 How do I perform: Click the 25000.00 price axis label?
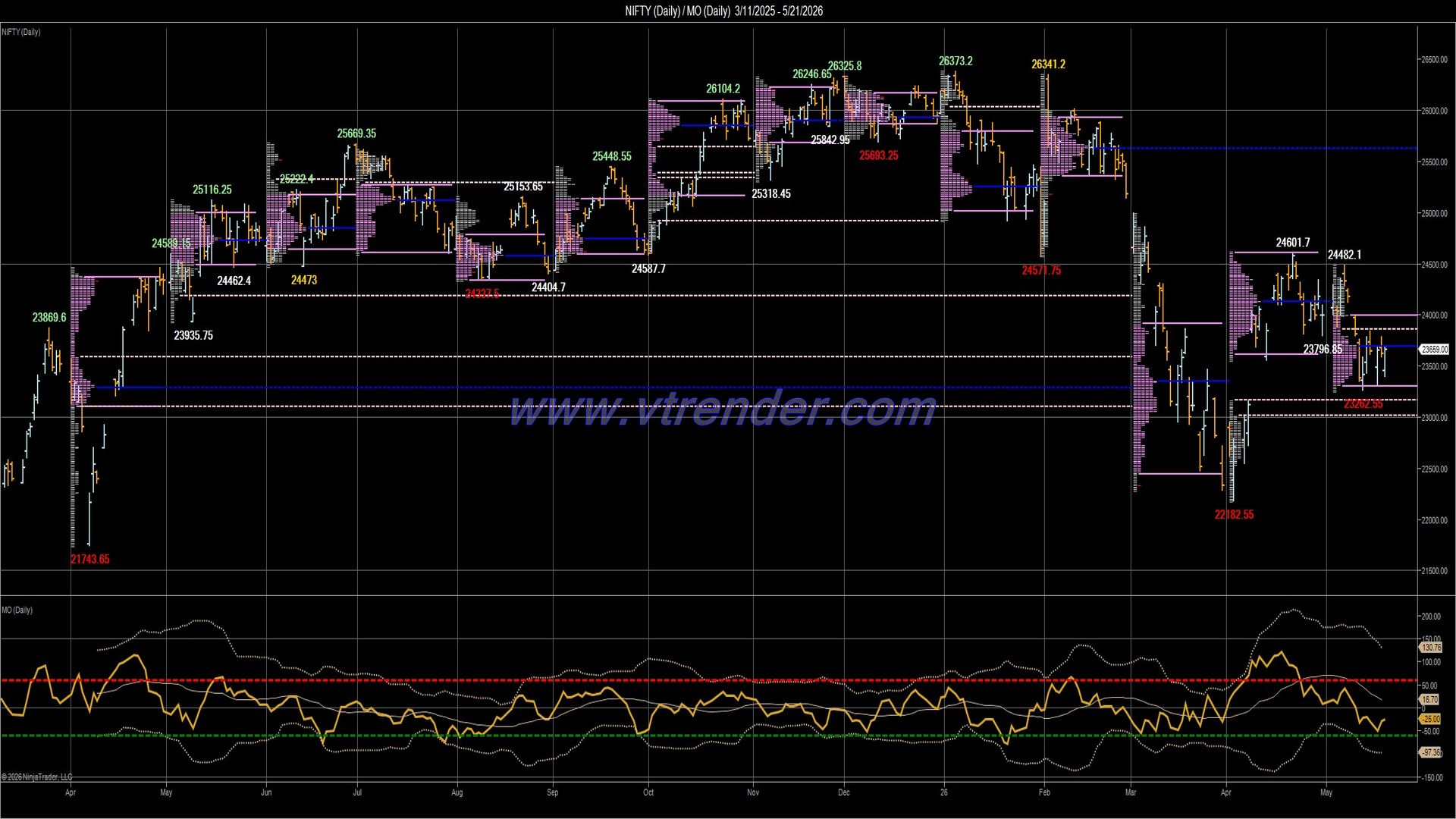pos(1434,214)
